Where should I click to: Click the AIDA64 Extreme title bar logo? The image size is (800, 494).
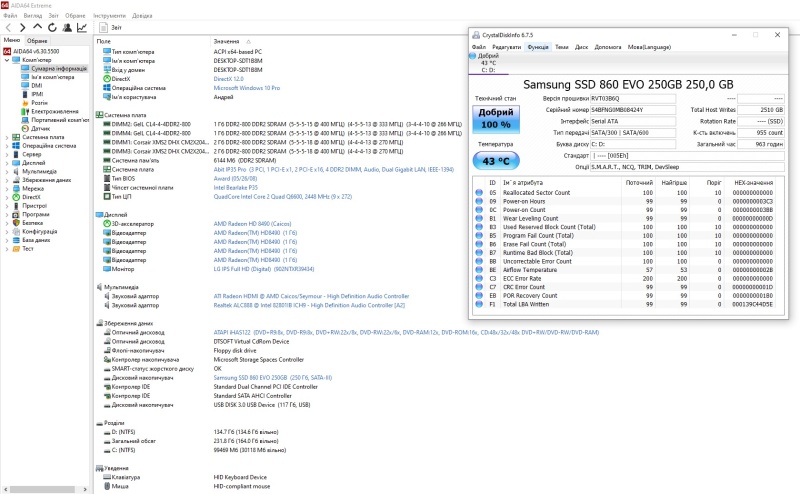click(5, 5)
